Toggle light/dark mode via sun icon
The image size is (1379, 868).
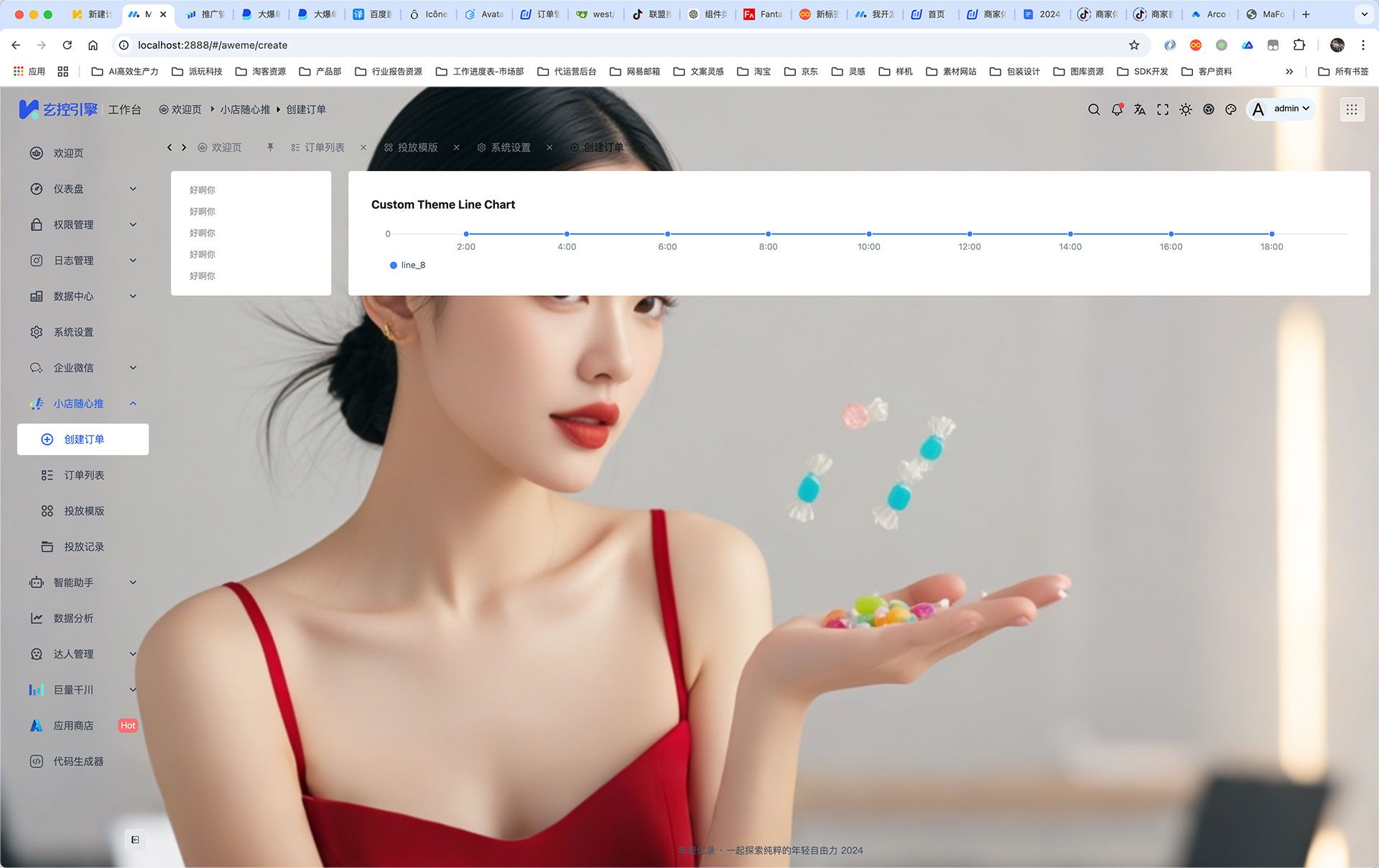coord(1186,109)
